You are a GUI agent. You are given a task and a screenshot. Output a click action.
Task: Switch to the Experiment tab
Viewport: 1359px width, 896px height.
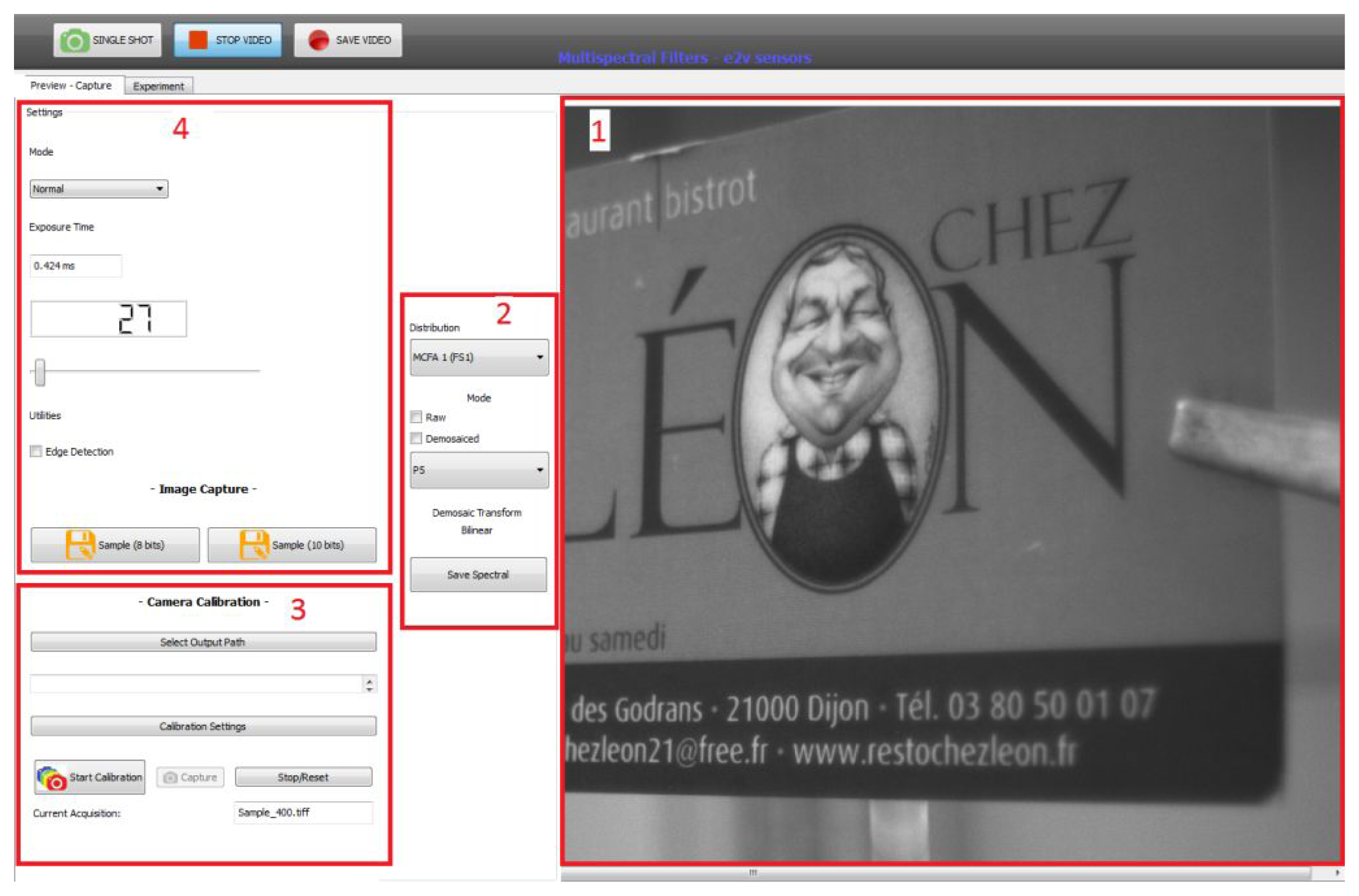click(158, 86)
